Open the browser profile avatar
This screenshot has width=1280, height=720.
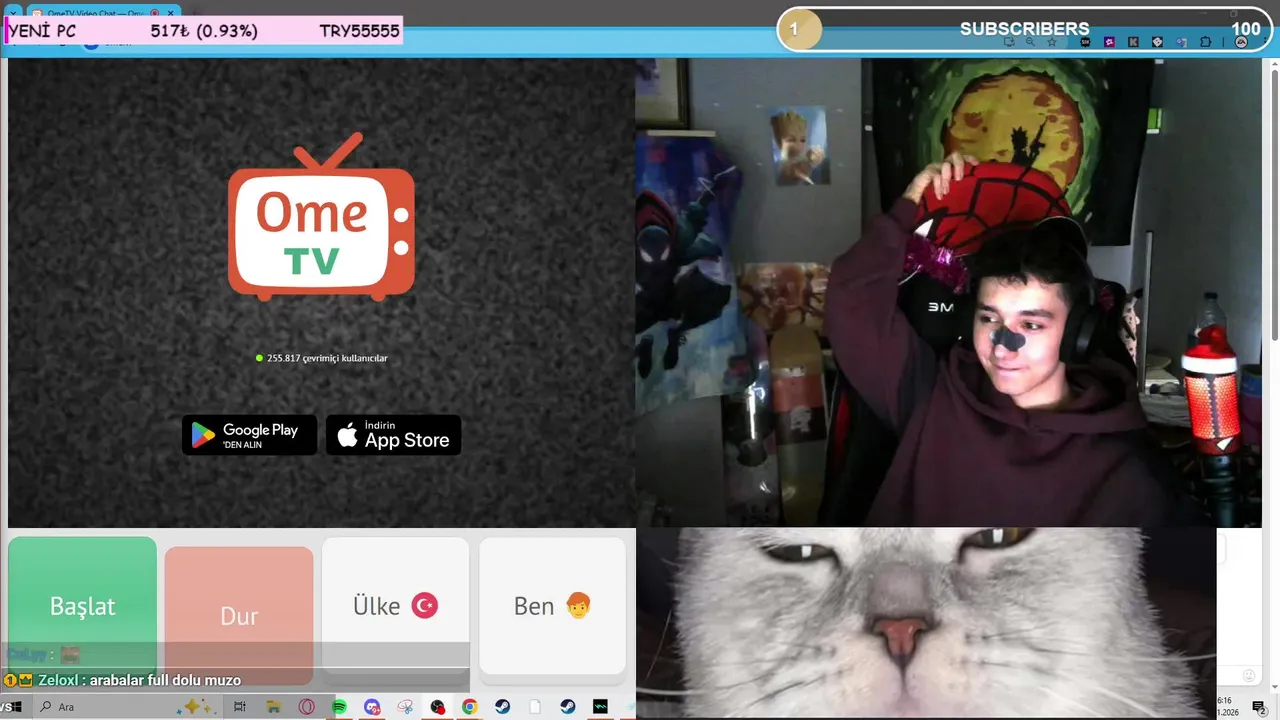[1241, 42]
